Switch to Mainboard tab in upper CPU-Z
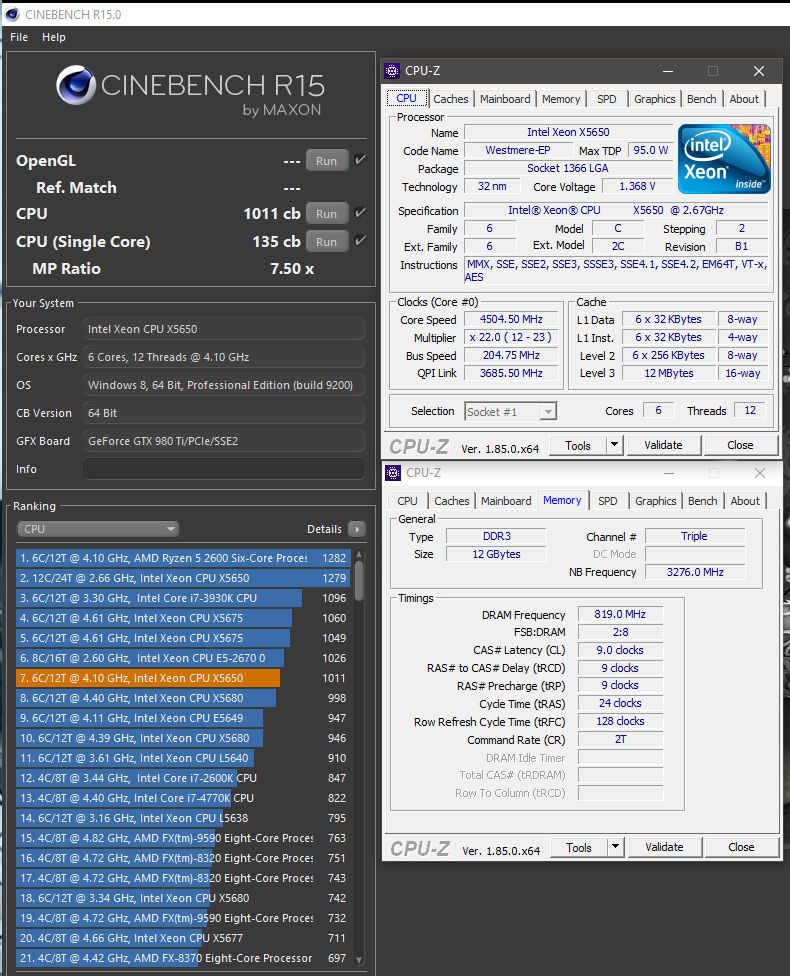 (x=505, y=99)
